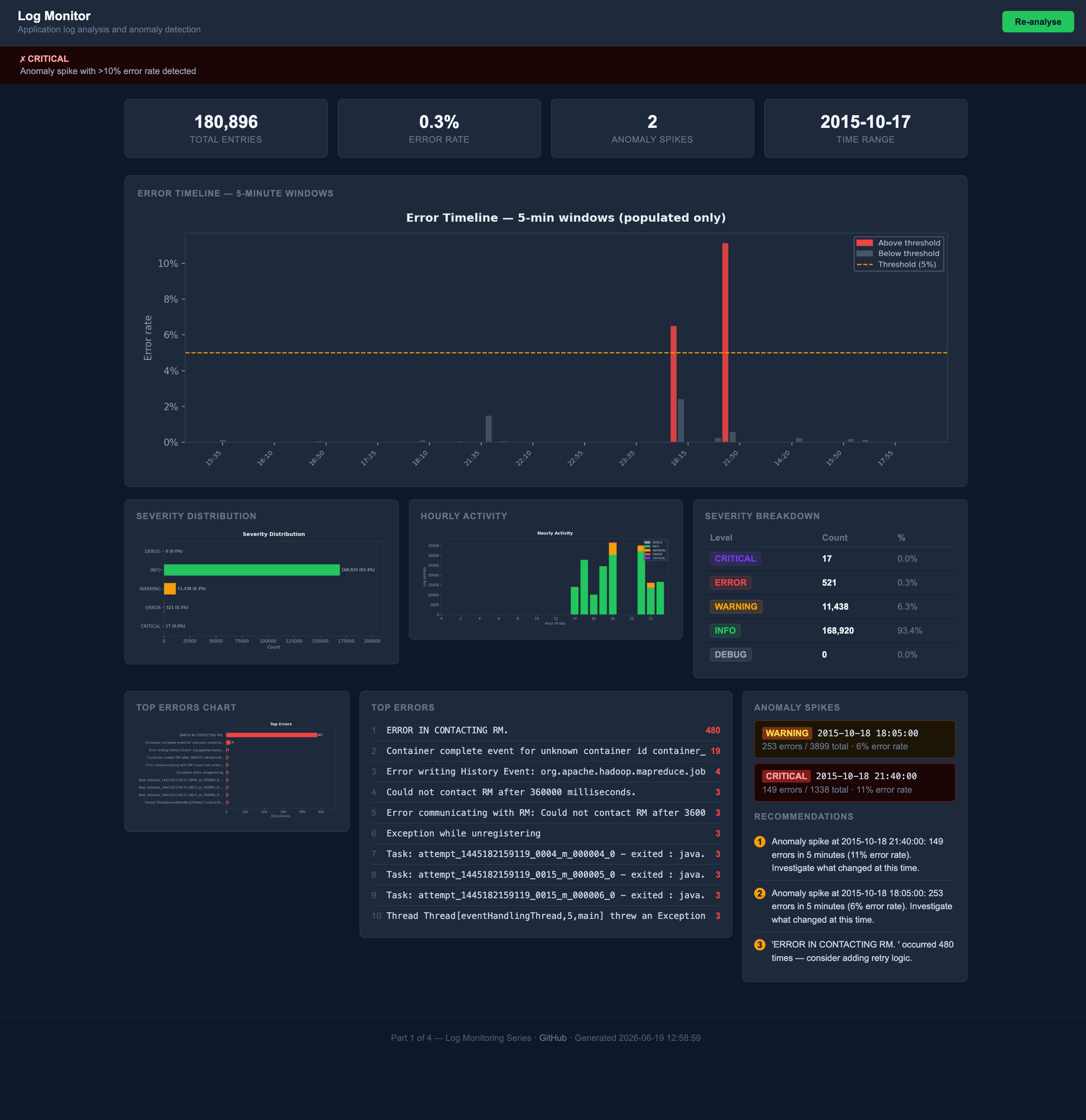Click the 2015-10-18 21:40:00 spike timestamp
The height and width of the screenshot is (1120, 1086).
click(x=866, y=776)
